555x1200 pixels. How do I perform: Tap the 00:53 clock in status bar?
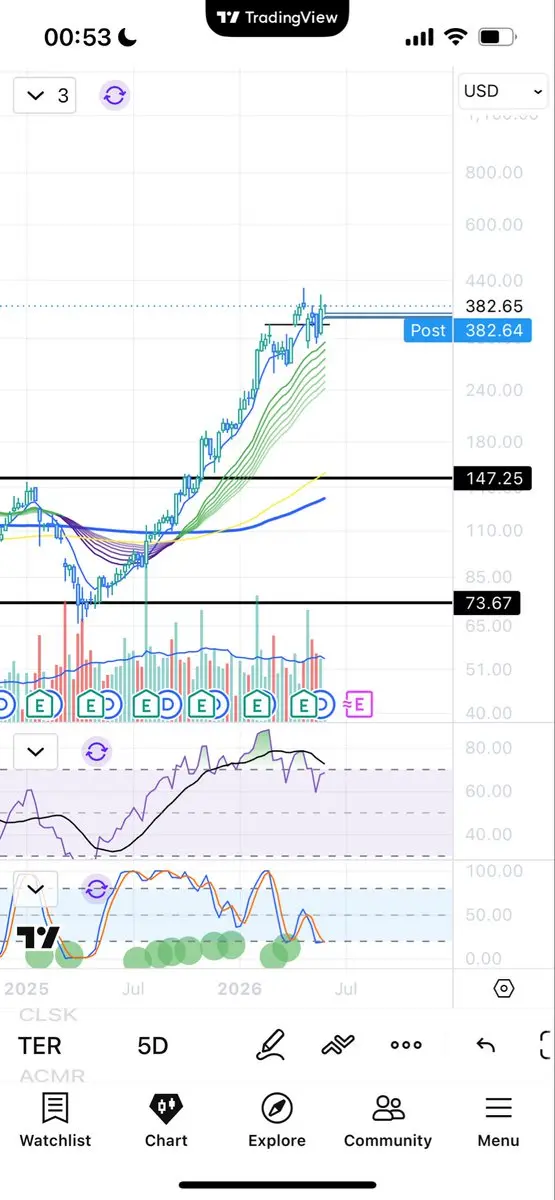pyautogui.click(x=76, y=38)
